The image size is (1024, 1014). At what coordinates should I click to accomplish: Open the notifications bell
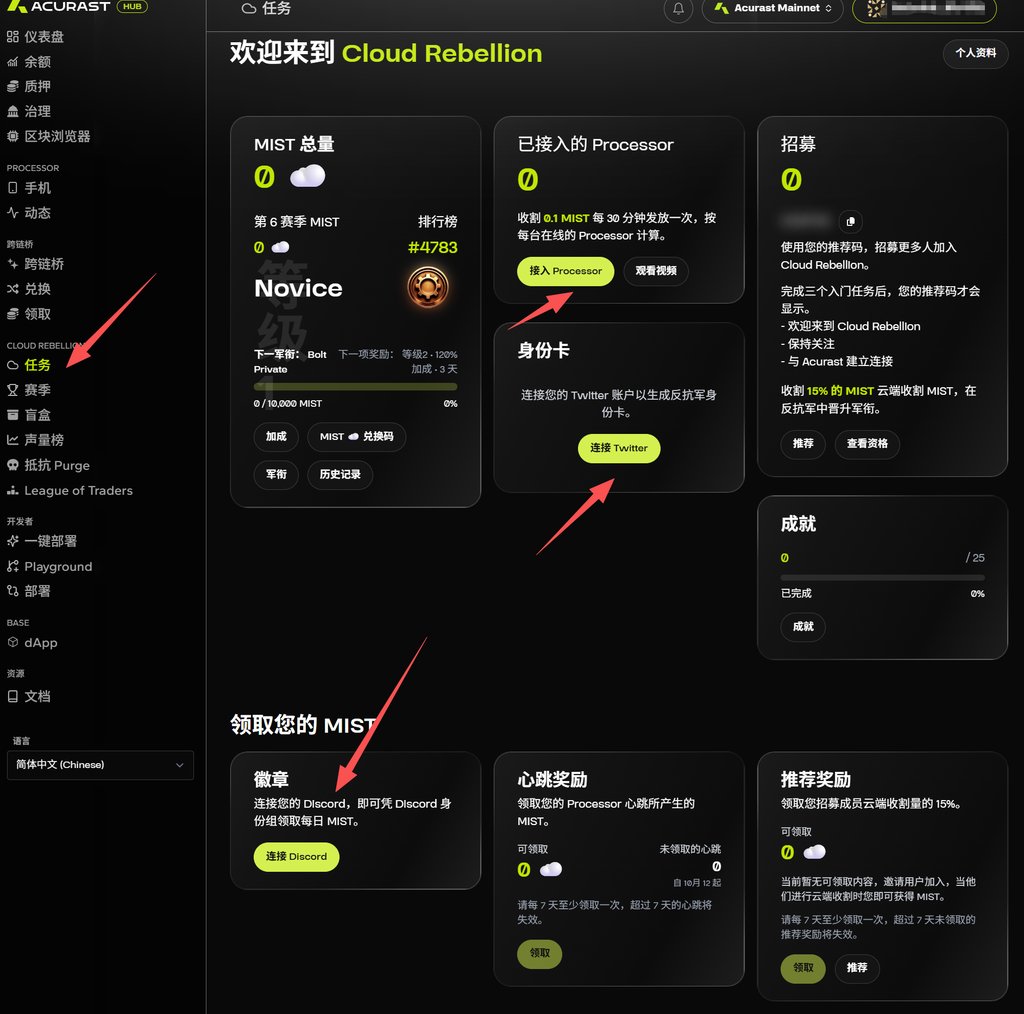click(x=679, y=9)
